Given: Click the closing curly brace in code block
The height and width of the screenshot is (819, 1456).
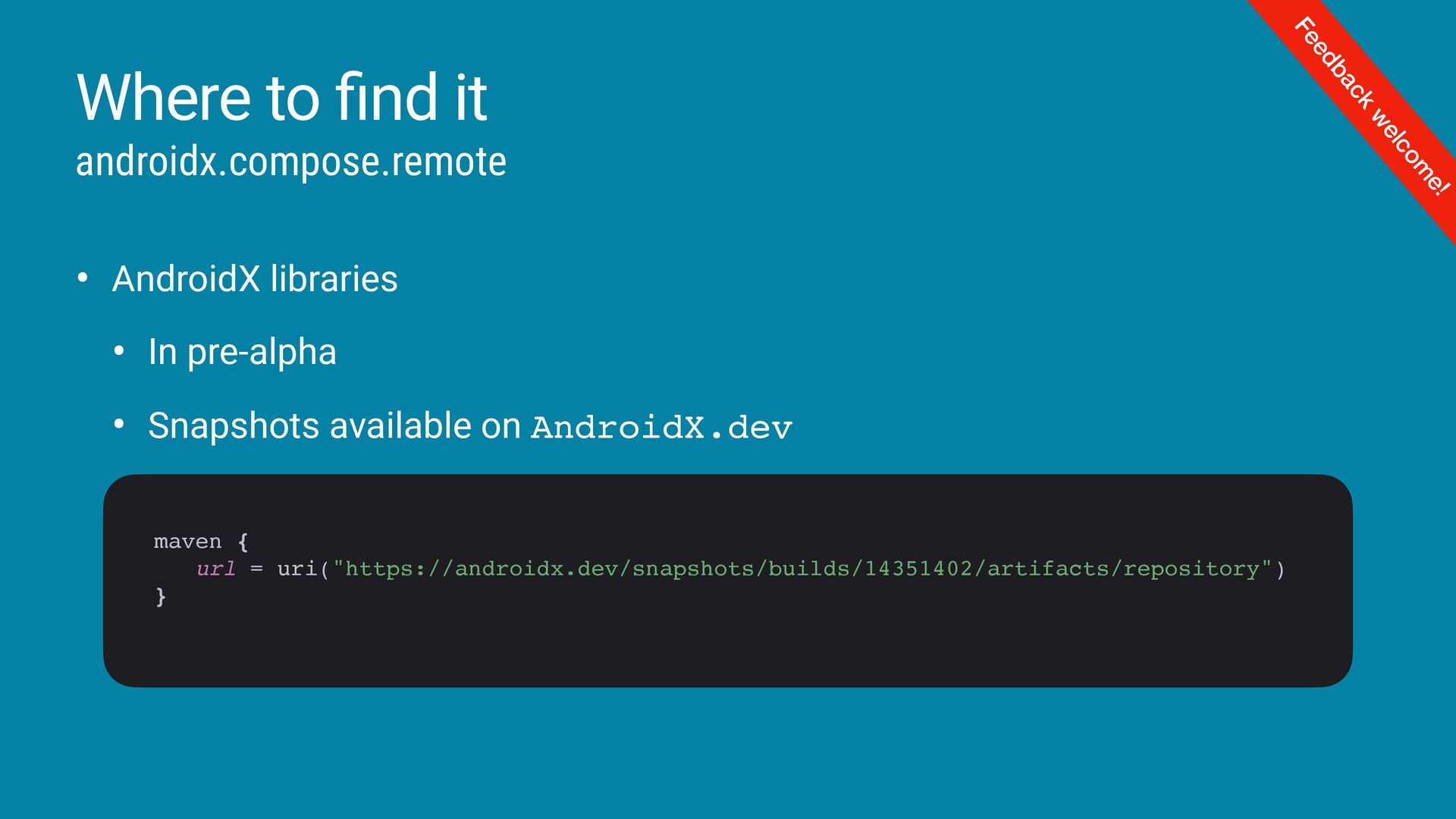Looking at the screenshot, I should coord(161,597).
